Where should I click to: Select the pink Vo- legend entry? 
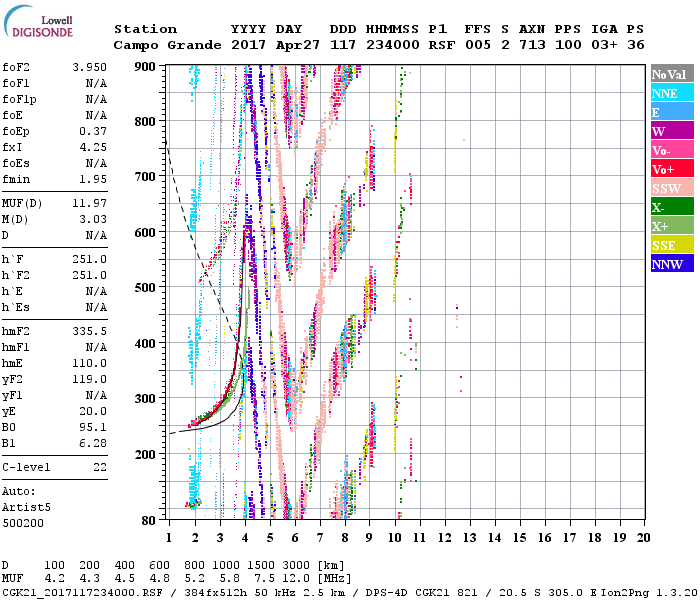pos(671,150)
